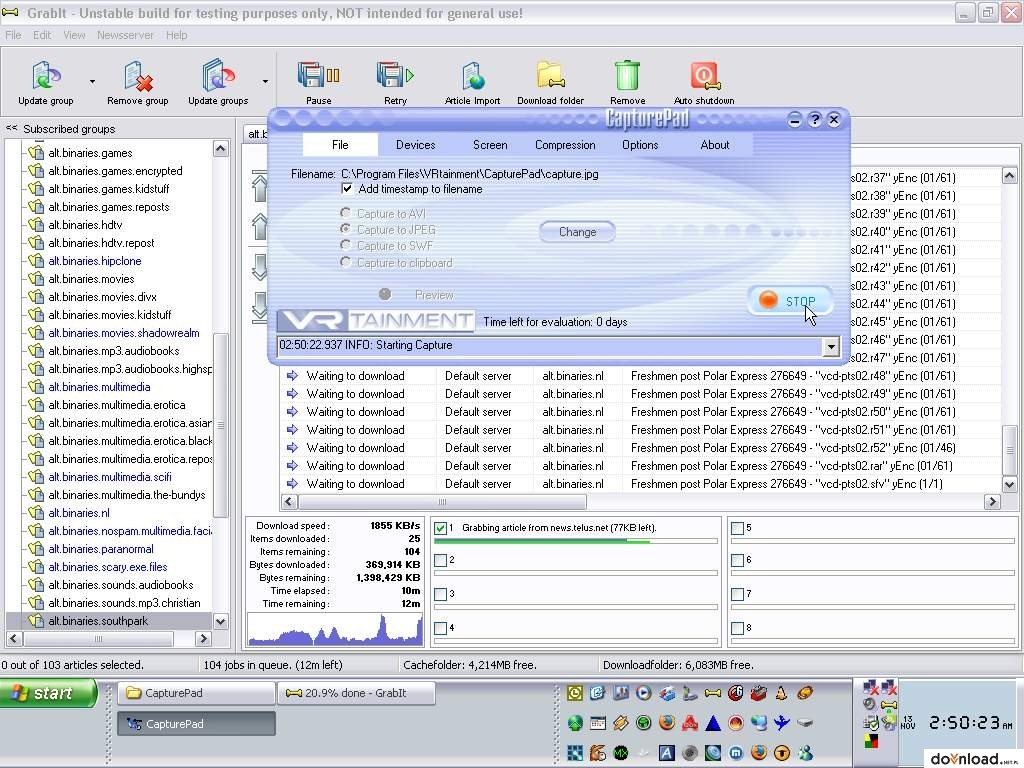1024x768 pixels.
Task: Open the Edit menu in GrabIt
Action: coord(42,35)
